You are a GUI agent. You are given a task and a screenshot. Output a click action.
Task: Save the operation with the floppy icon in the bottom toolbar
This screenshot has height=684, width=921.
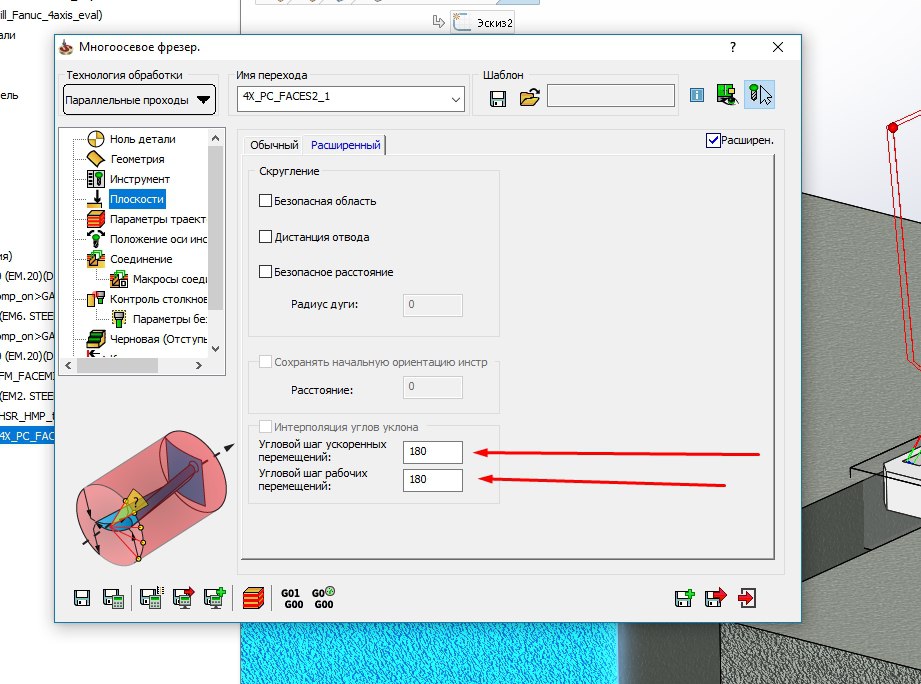click(82, 598)
